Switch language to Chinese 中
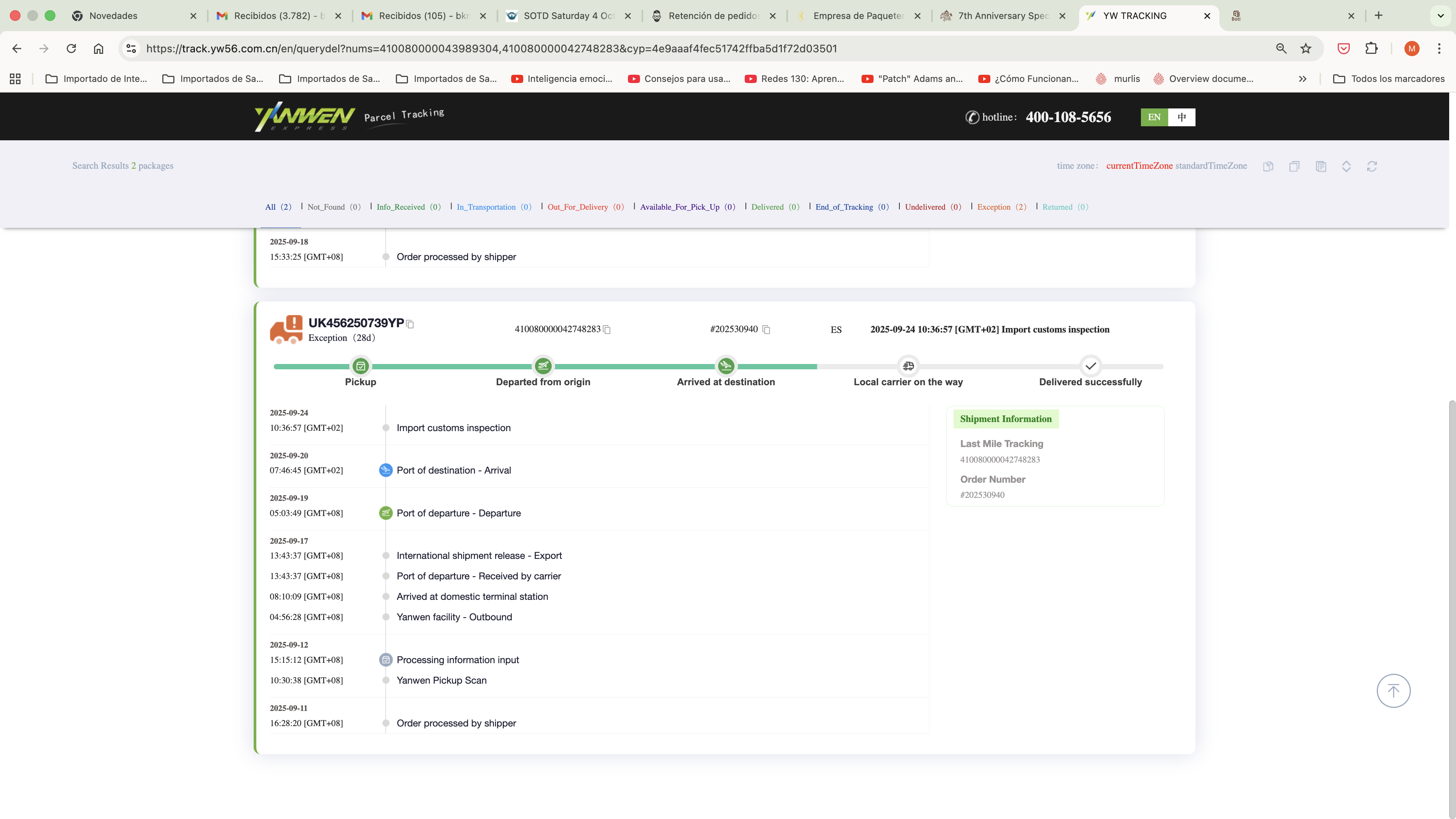Image resolution: width=1456 pixels, height=819 pixels. pos(1182,117)
